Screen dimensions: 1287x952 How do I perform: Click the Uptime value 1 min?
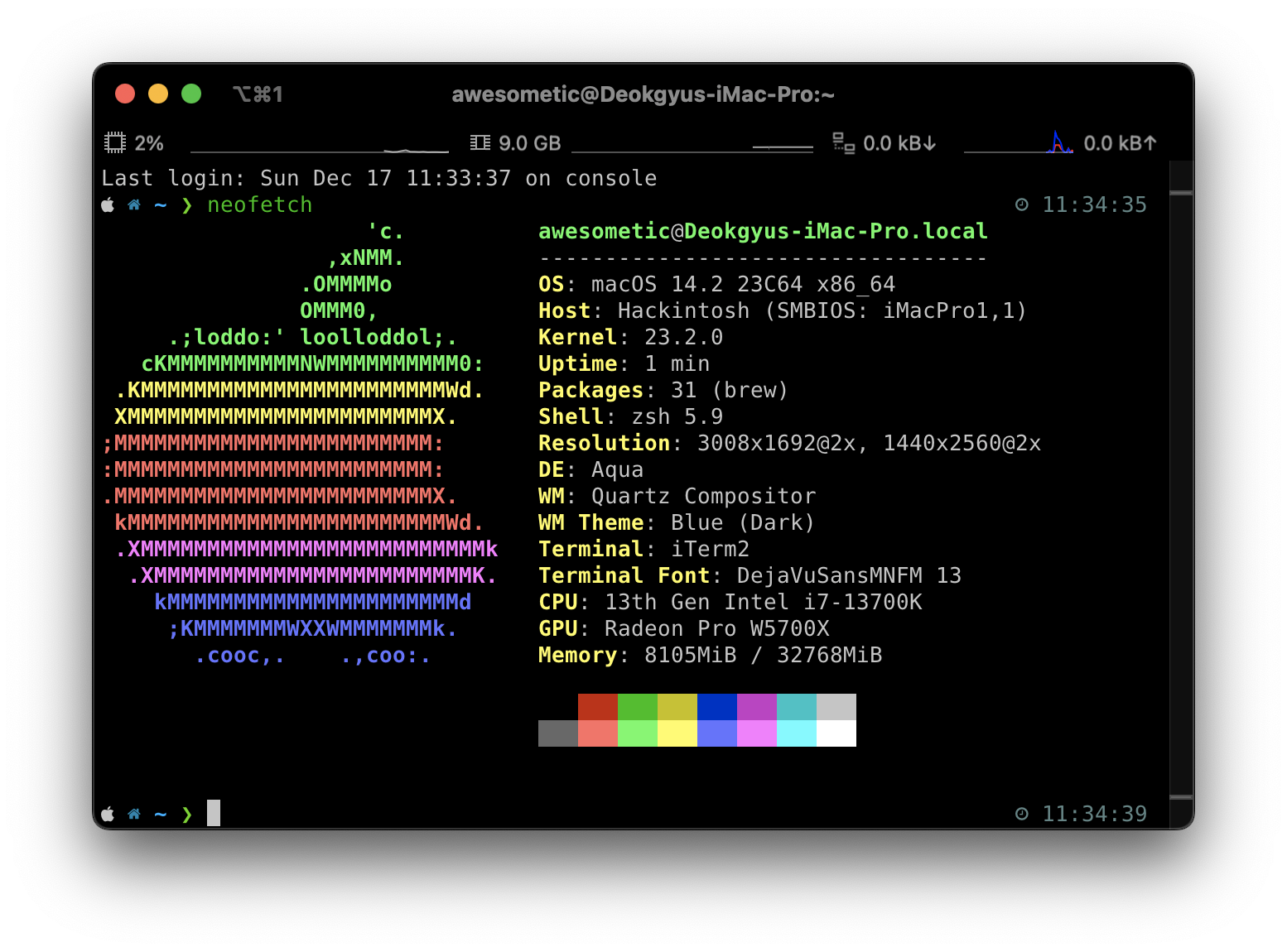(677, 363)
